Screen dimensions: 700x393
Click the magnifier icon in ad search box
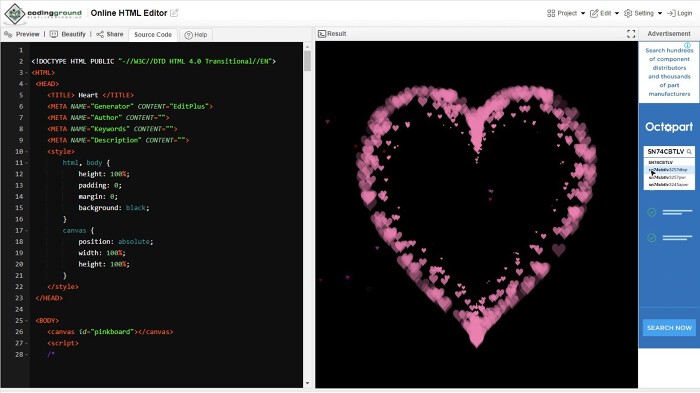[x=689, y=152]
